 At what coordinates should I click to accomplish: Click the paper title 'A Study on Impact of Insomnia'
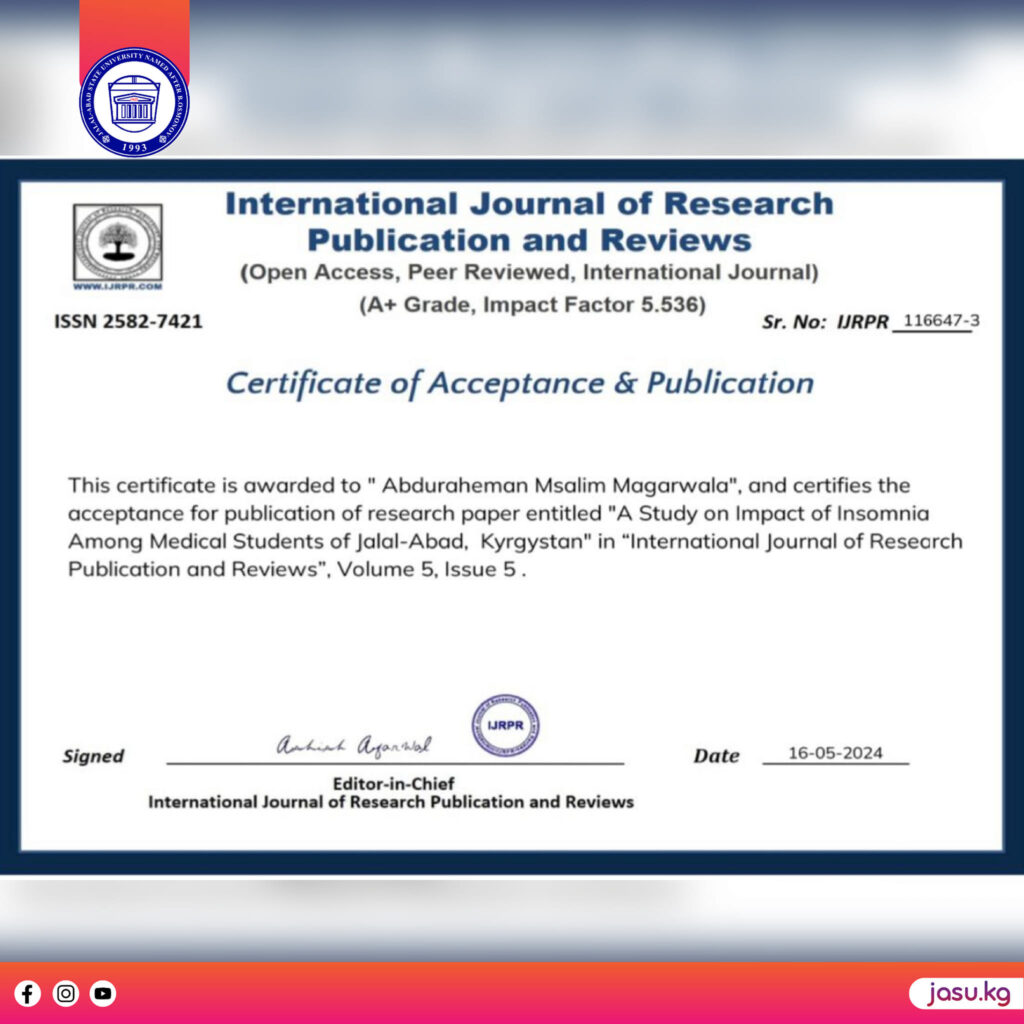(x=773, y=513)
